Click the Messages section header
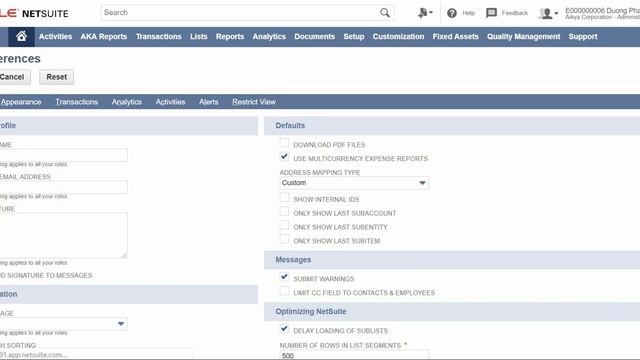 tap(452, 260)
